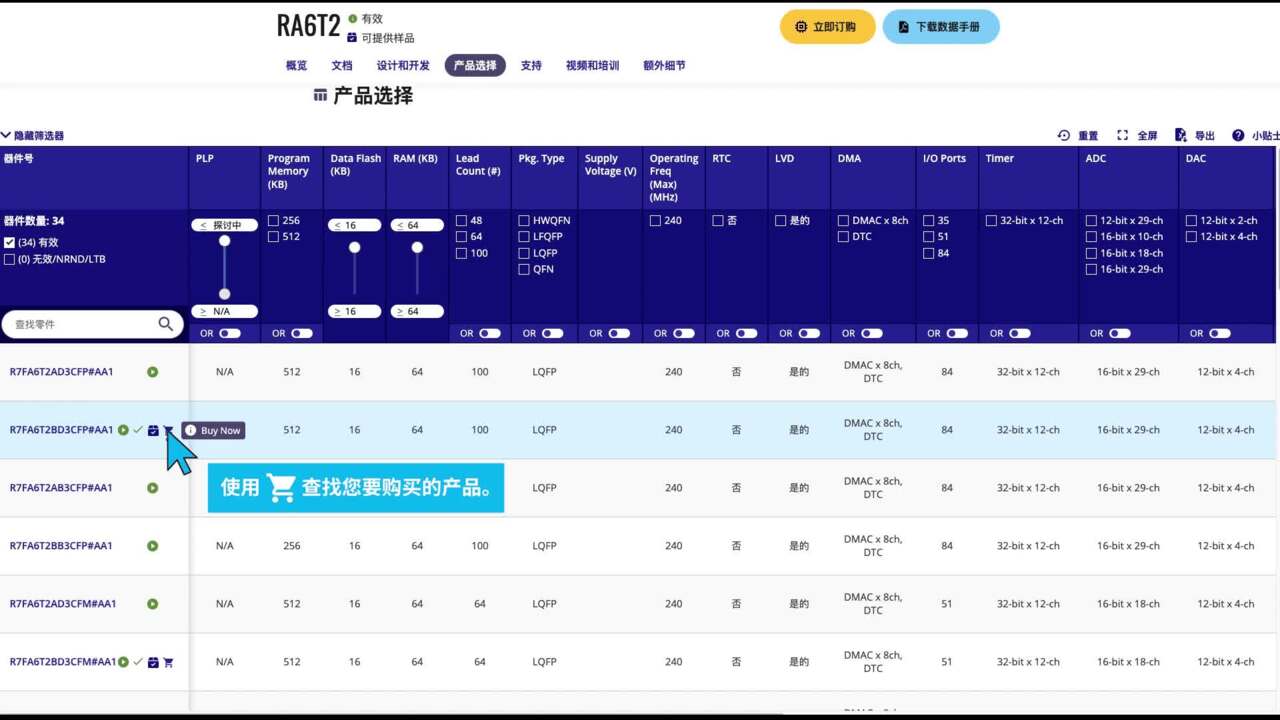Check the 48 Lead Count checkbox
1280x720 pixels.
tap(461, 220)
